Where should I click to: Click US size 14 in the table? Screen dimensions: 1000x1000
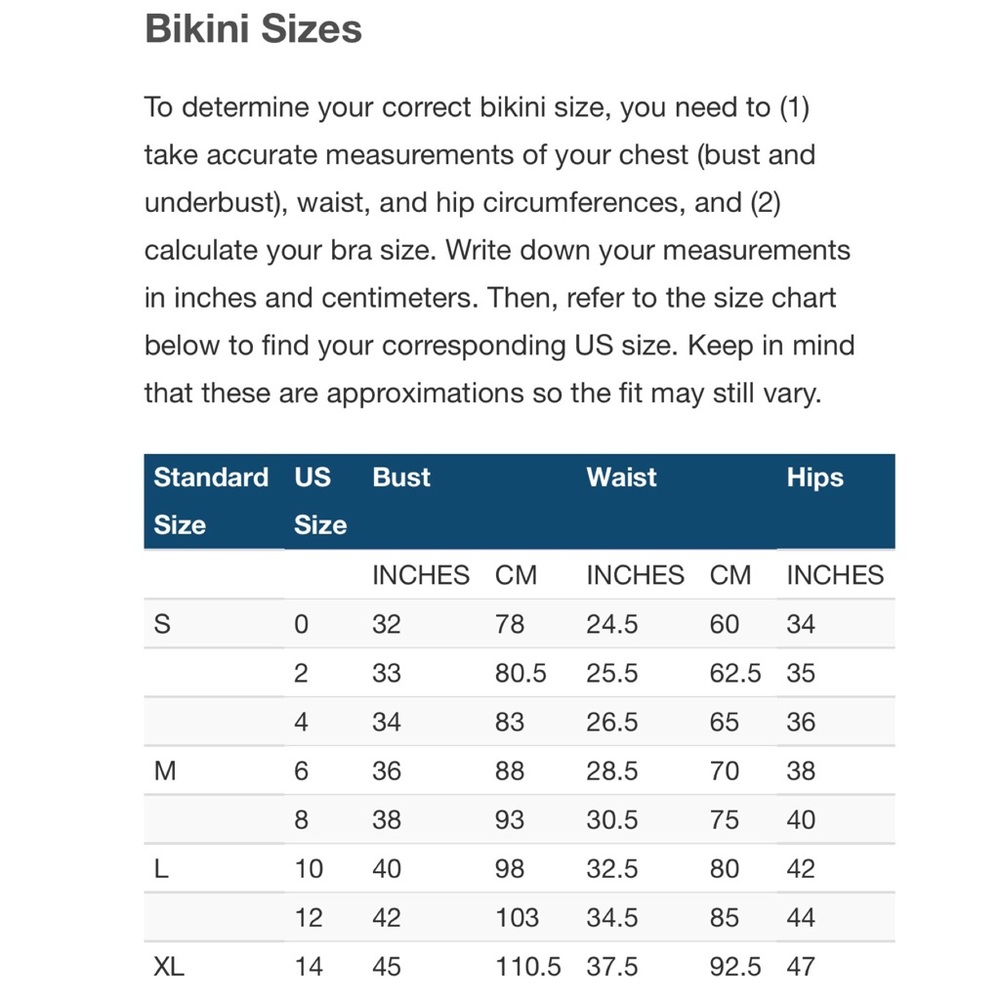(309, 967)
